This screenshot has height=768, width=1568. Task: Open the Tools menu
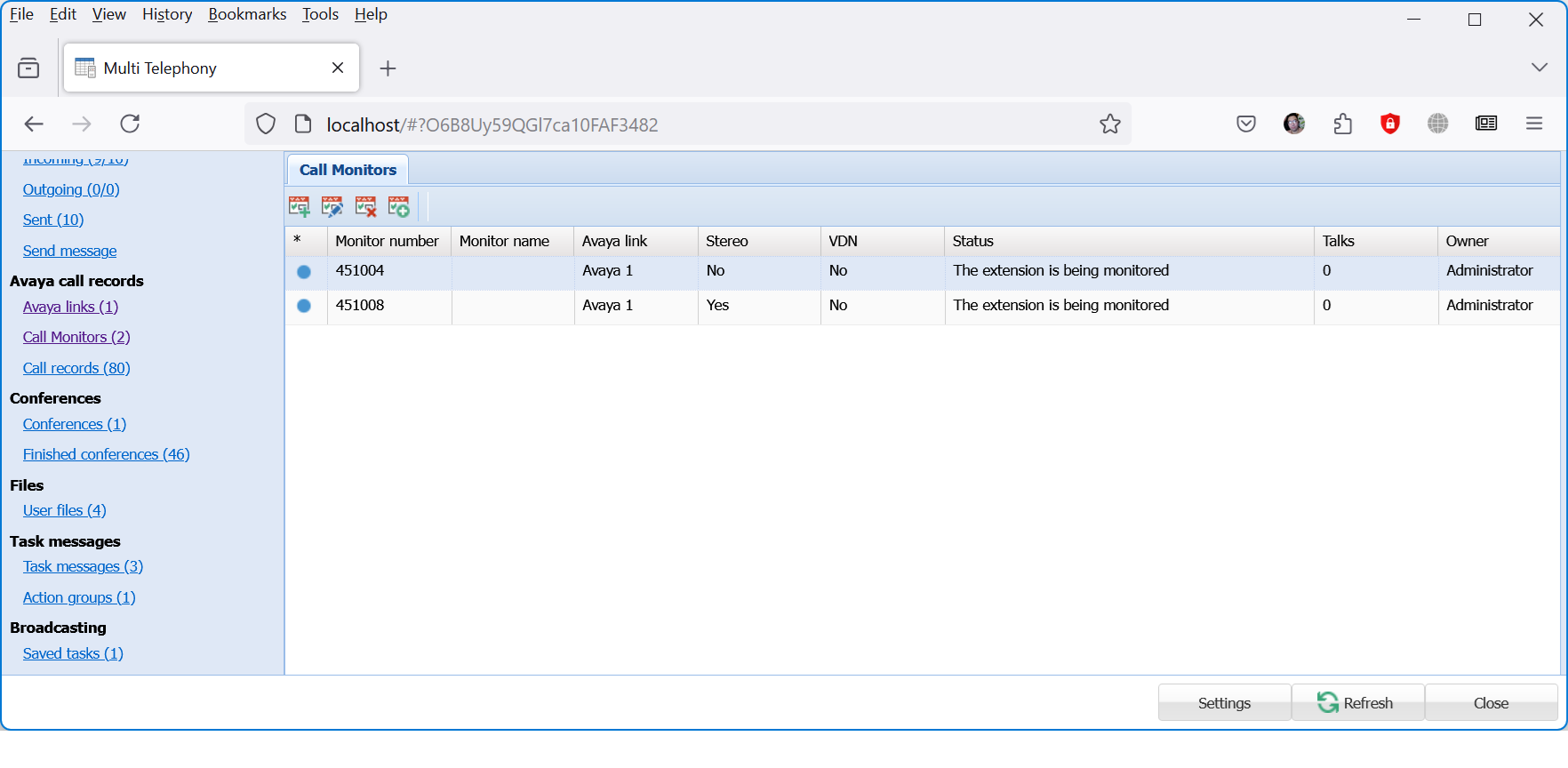pos(320,14)
